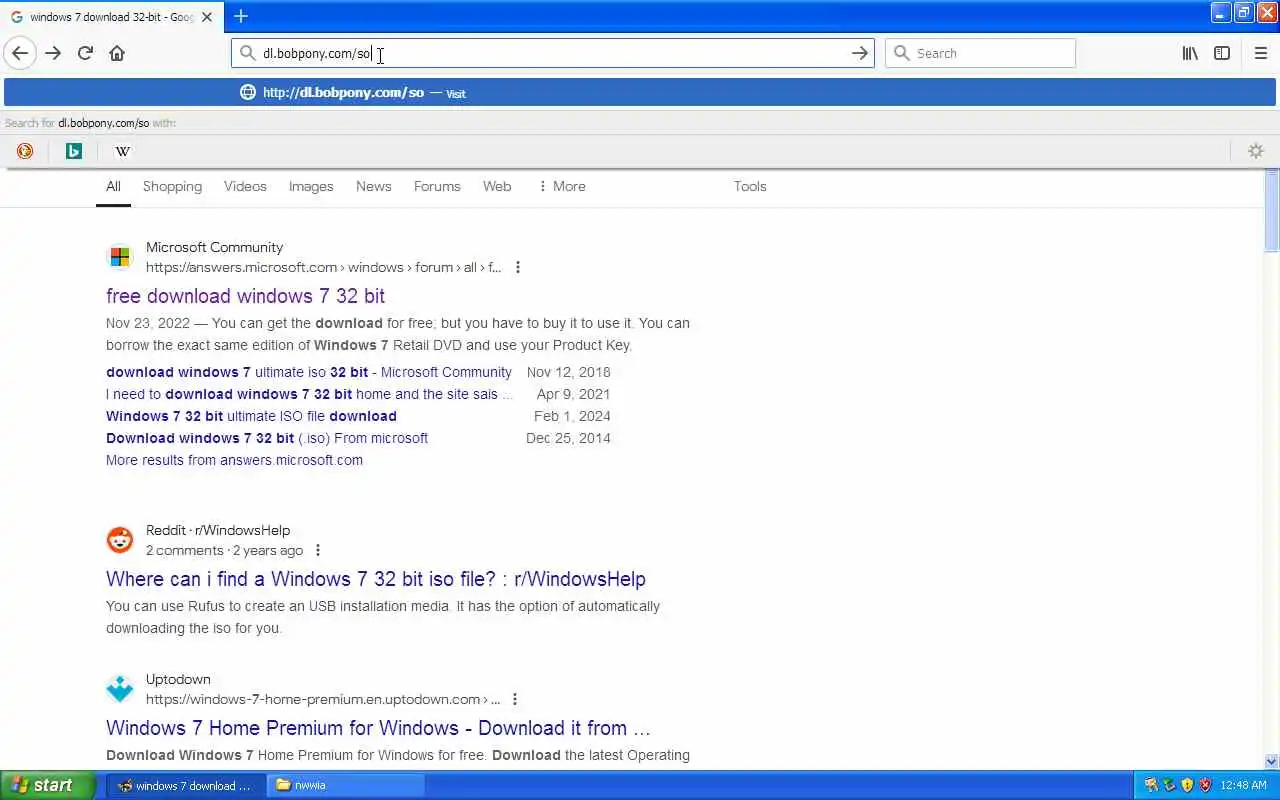1280x800 pixels.
Task: Search with the DuckDuckGo one-off icon
Action: (25, 151)
